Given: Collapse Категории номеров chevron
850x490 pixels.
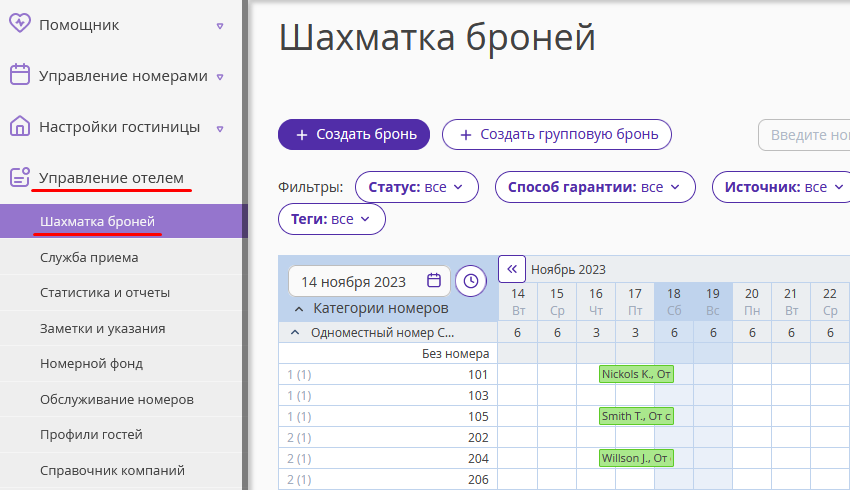Looking at the screenshot, I should 298,309.
